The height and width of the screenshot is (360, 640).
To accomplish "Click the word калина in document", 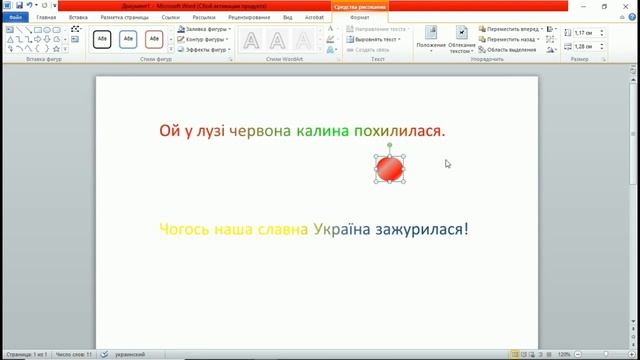I will tap(322, 131).
